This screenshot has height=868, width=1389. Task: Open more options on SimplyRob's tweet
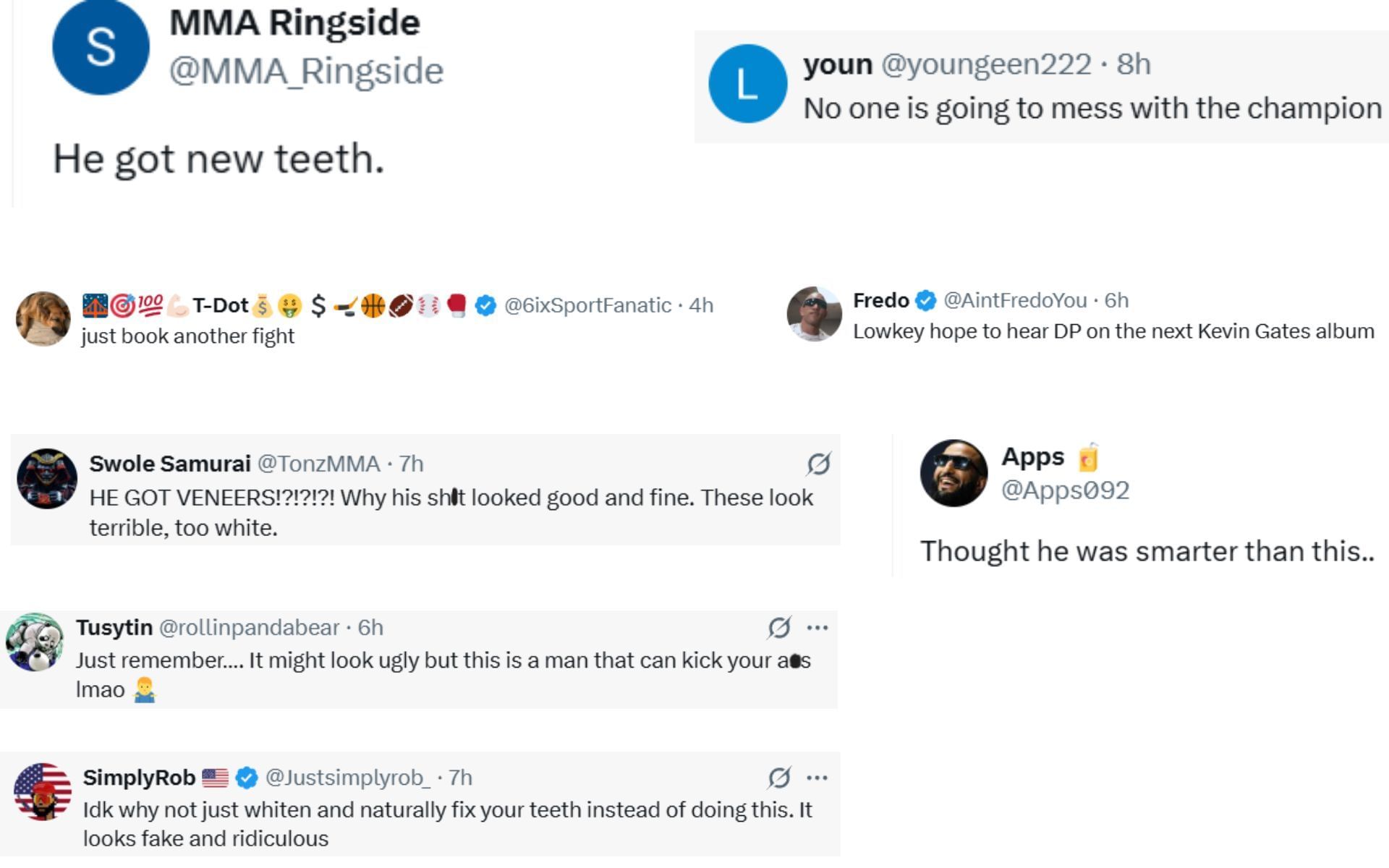[x=817, y=778]
